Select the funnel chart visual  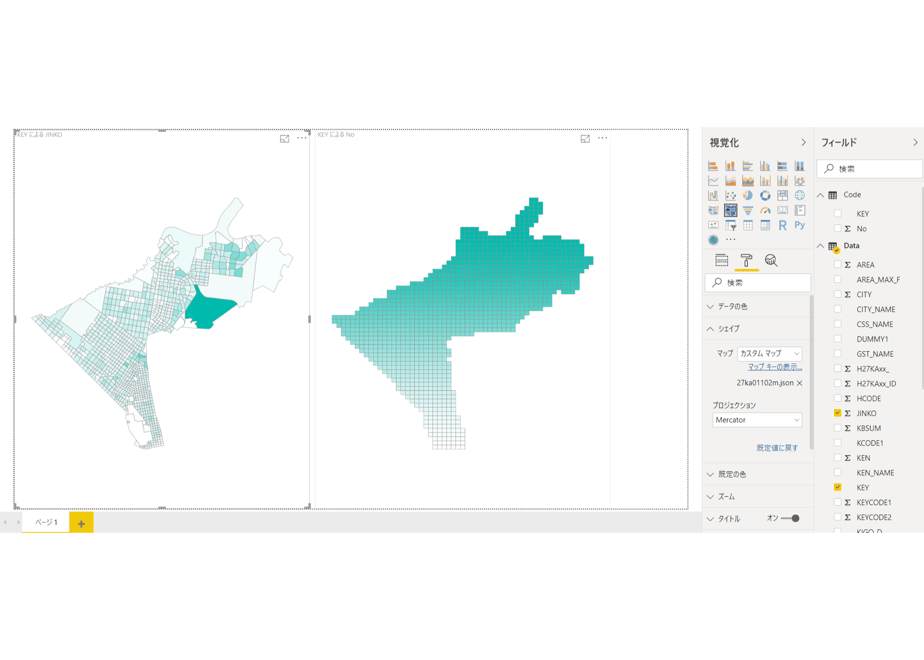pyautogui.click(x=748, y=210)
